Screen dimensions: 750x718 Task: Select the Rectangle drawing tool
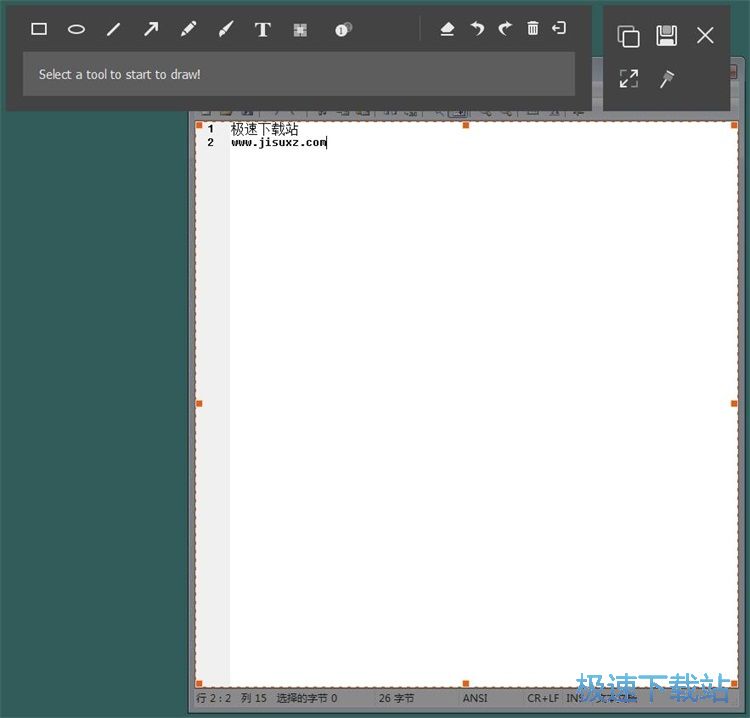39,30
